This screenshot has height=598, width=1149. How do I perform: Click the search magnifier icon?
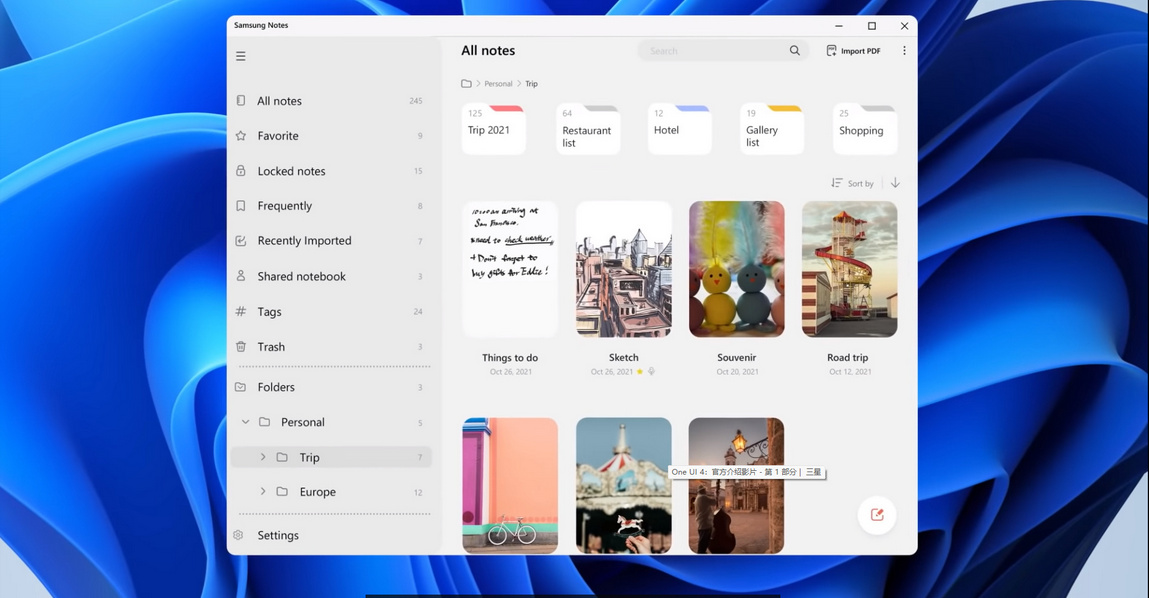click(x=795, y=51)
